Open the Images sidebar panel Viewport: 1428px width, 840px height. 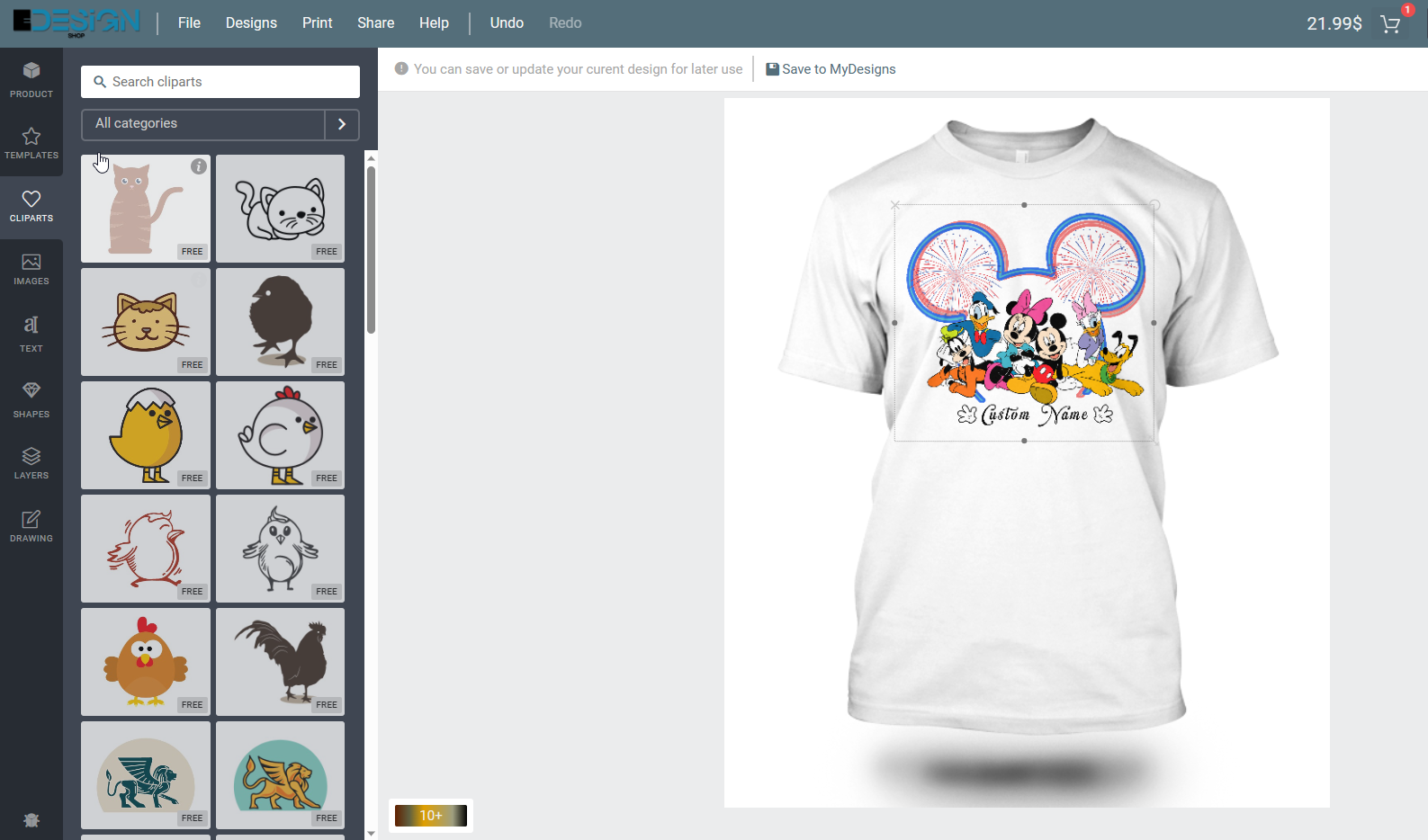[31, 269]
